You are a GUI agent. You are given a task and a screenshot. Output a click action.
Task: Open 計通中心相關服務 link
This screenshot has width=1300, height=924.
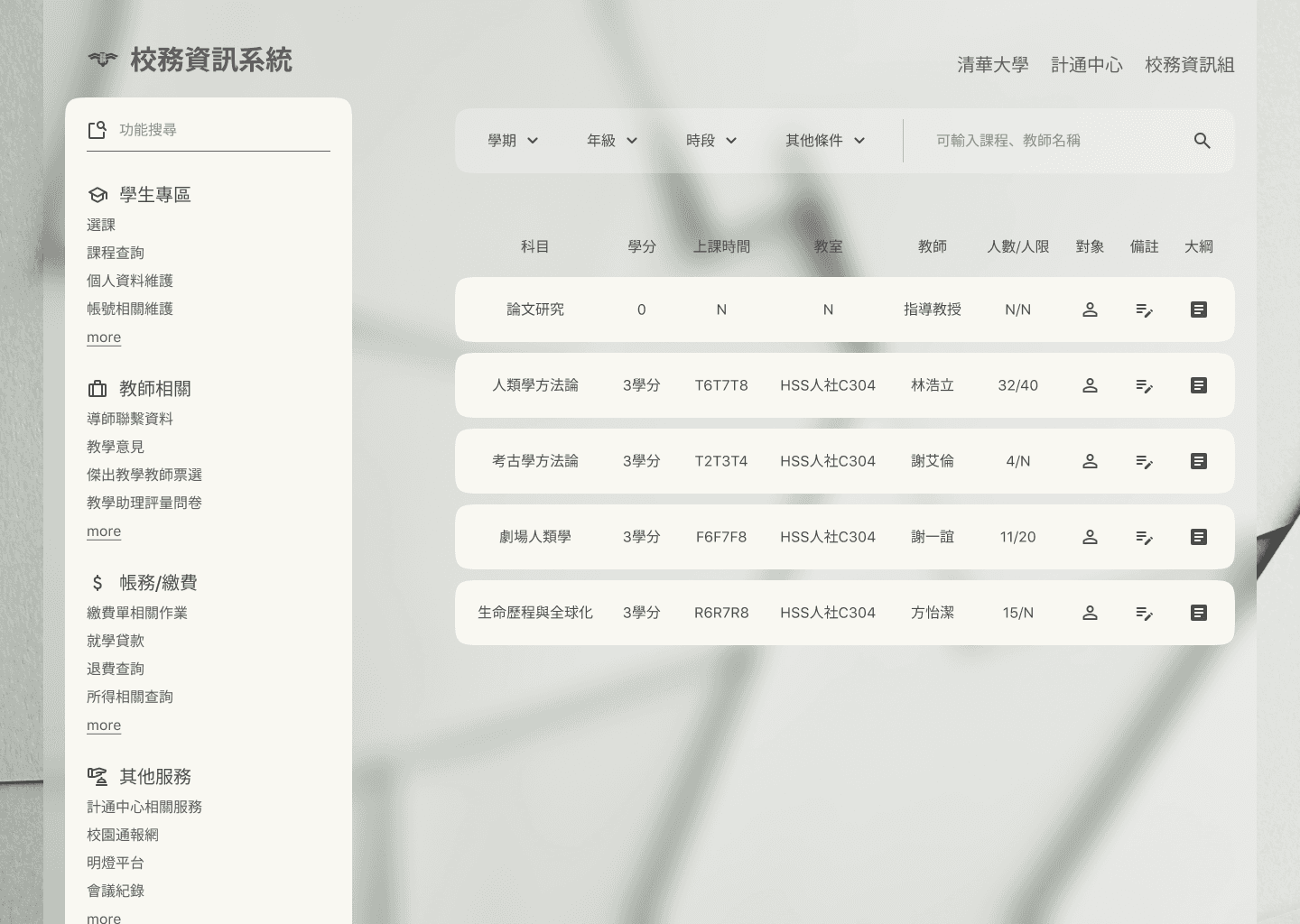coord(144,807)
